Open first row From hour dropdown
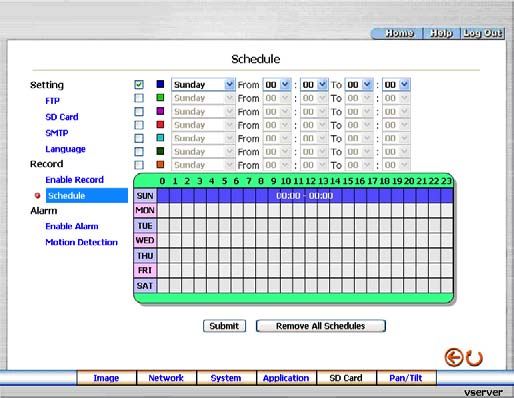Image resolution: width=514 pixels, height=398 pixels. [x=277, y=85]
